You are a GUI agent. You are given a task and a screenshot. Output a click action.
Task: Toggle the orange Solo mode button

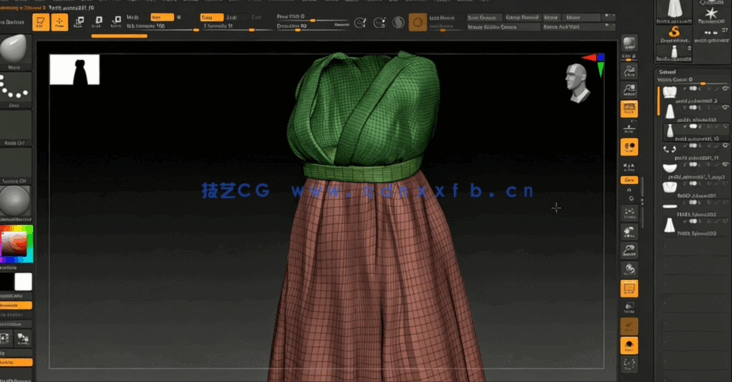629,346
